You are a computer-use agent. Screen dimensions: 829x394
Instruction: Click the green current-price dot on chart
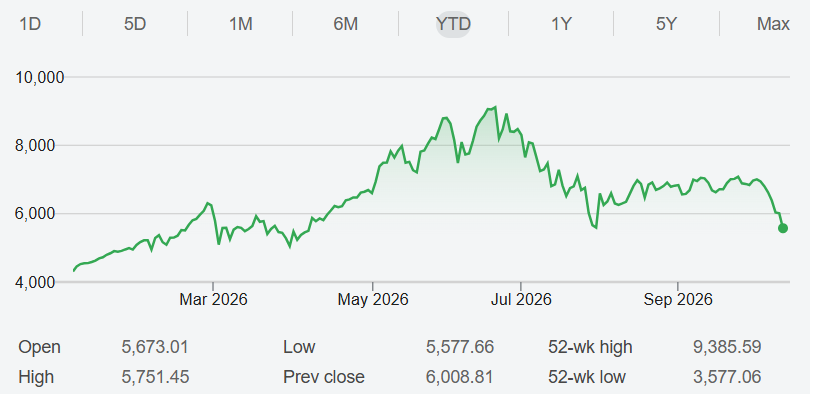783,228
